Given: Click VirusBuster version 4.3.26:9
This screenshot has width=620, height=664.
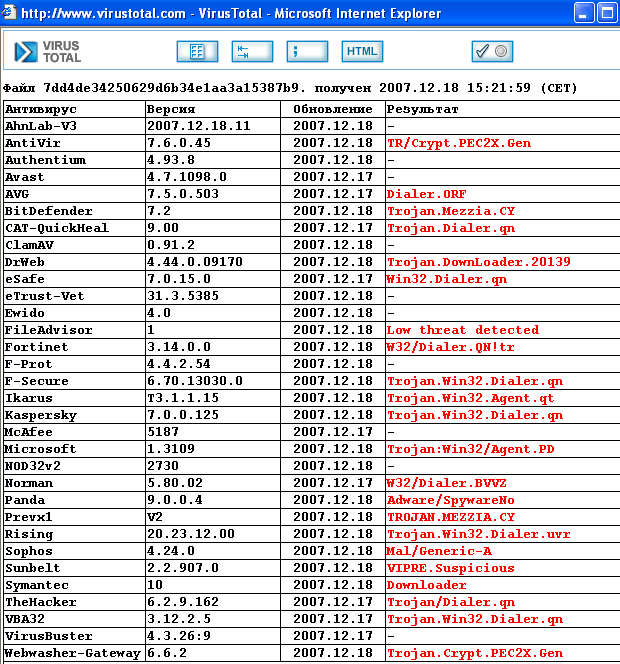Looking at the screenshot, I should click(x=179, y=636).
